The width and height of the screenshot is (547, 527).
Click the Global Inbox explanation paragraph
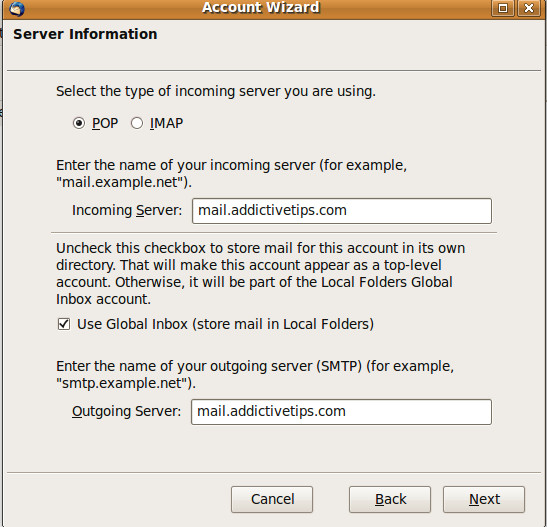click(x=261, y=273)
